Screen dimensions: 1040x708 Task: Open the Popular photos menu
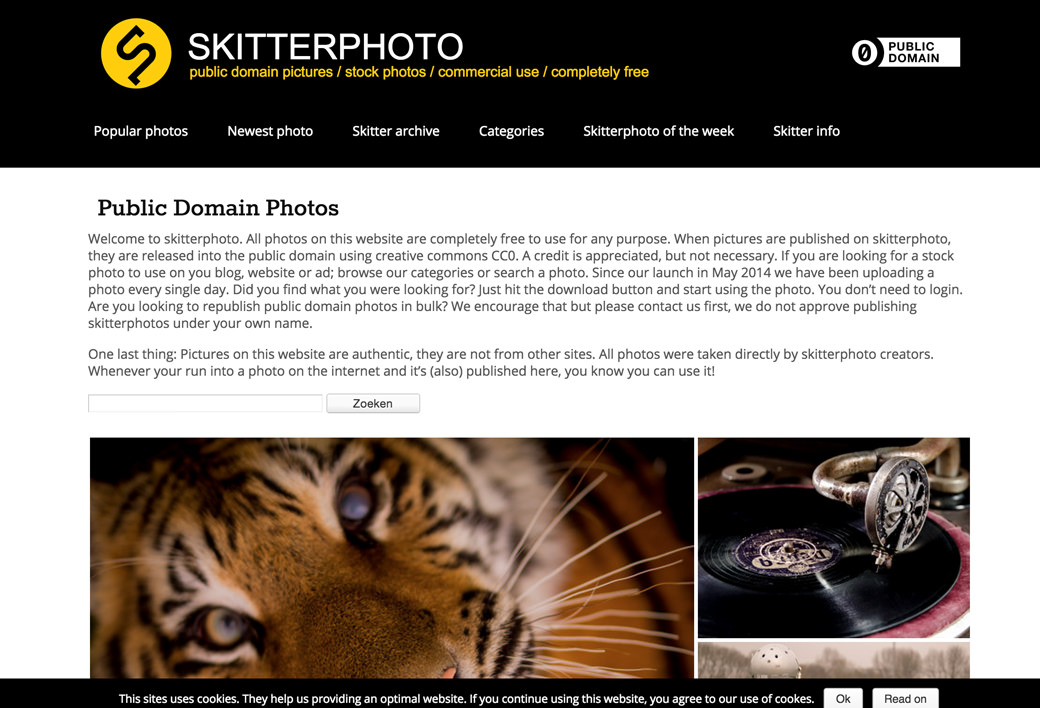click(141, 131)
